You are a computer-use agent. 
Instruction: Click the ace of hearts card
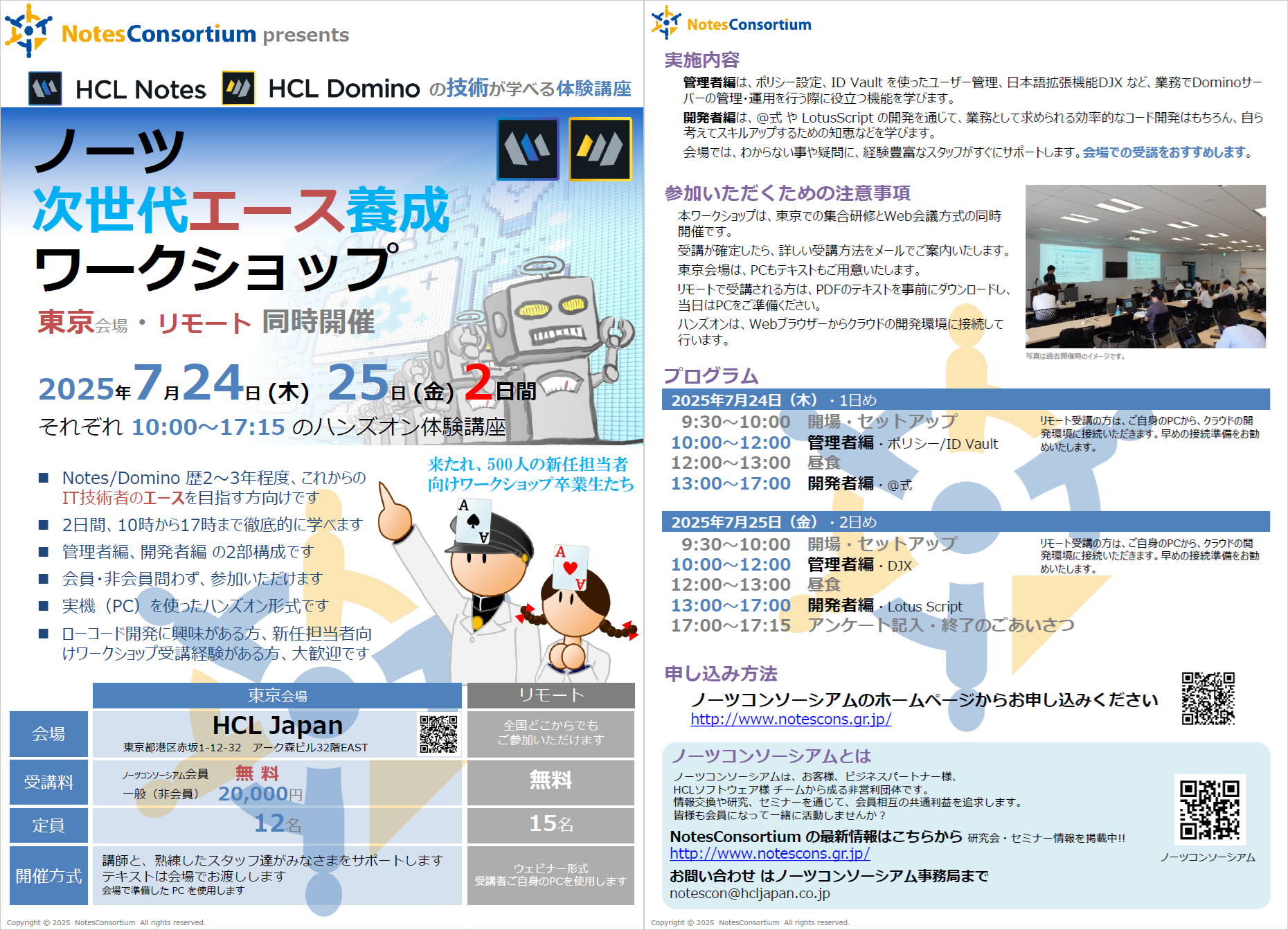point(571,567)
